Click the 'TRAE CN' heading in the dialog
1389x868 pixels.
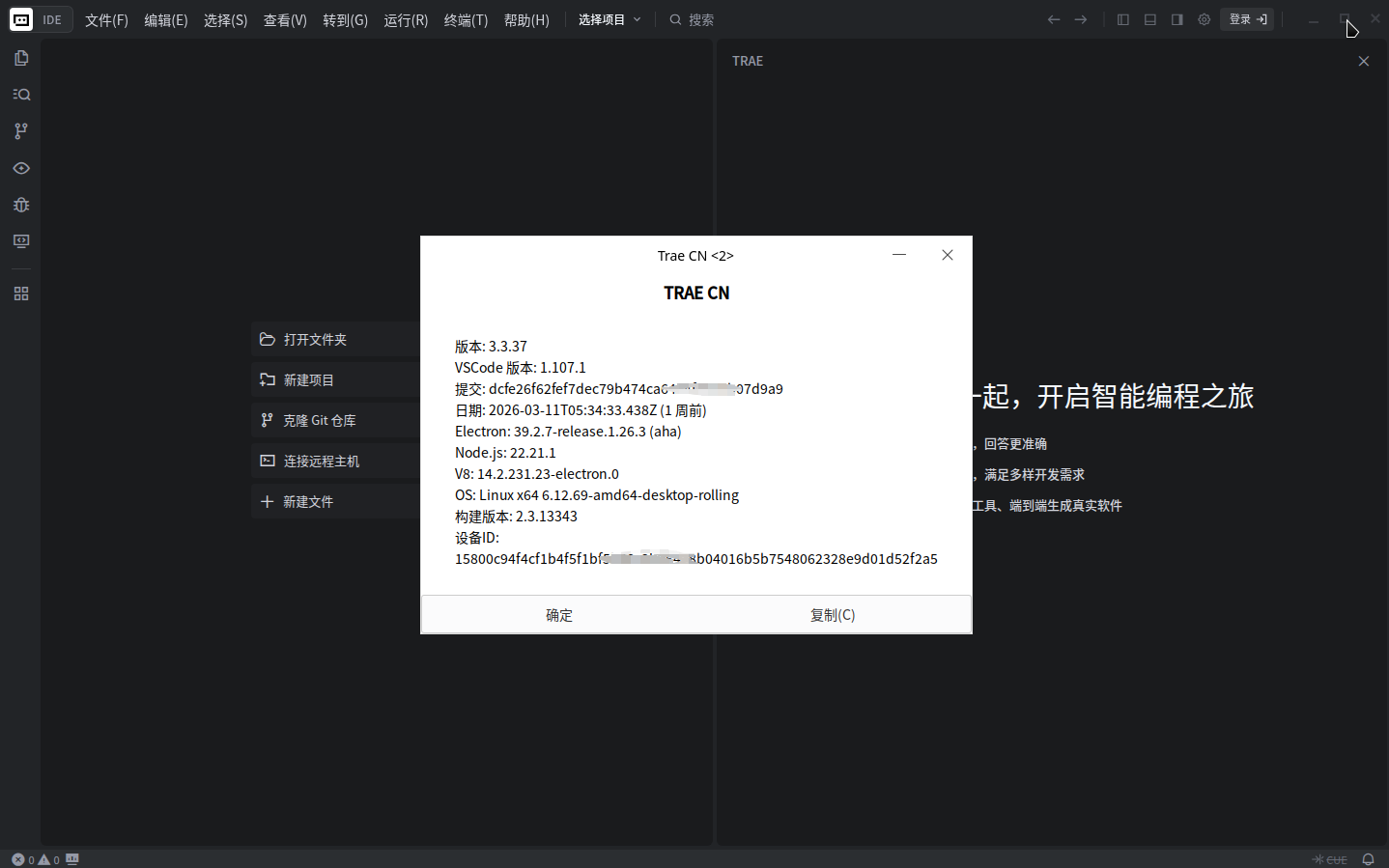(696, 294)
